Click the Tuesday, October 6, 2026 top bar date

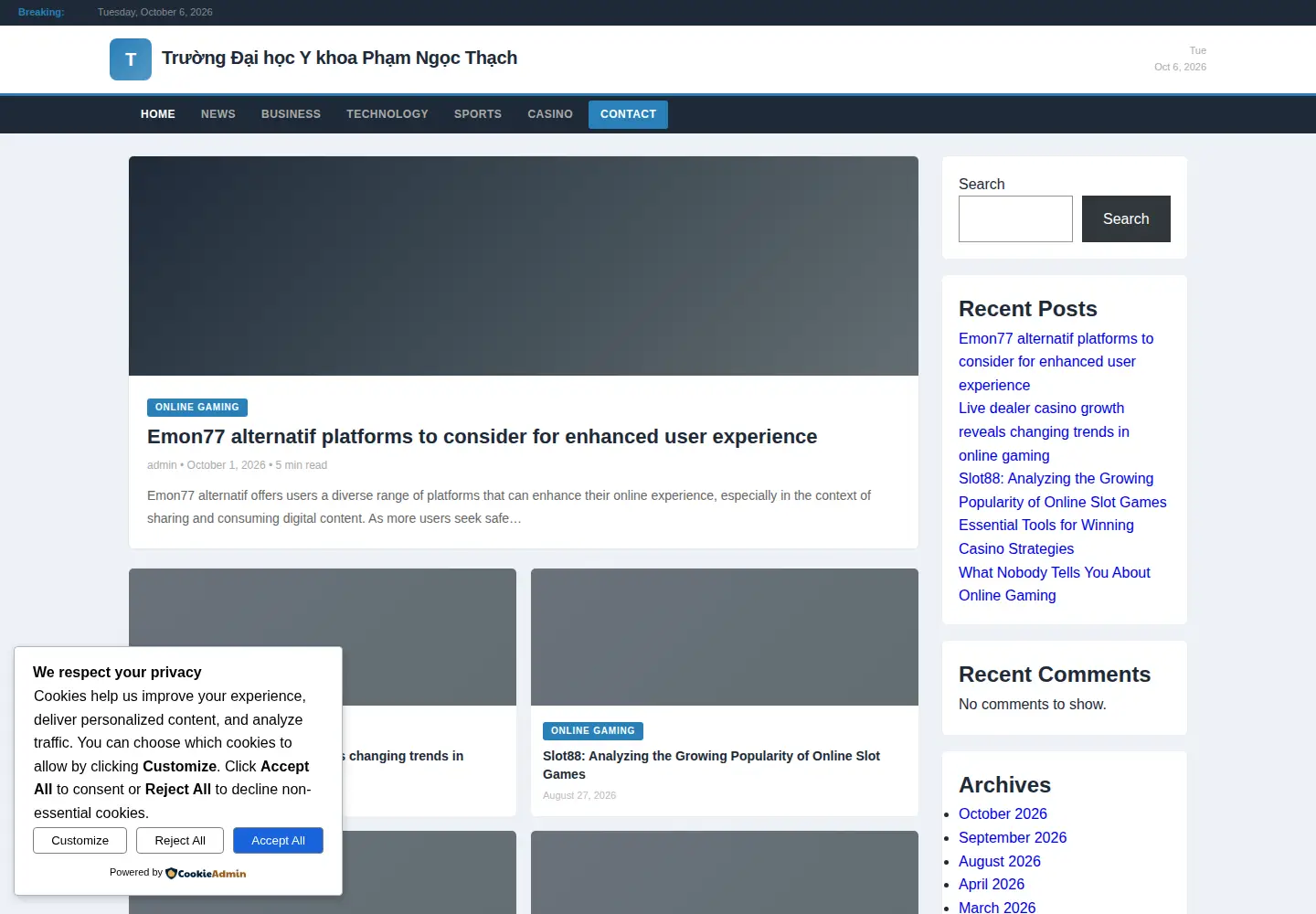(155, 13)
